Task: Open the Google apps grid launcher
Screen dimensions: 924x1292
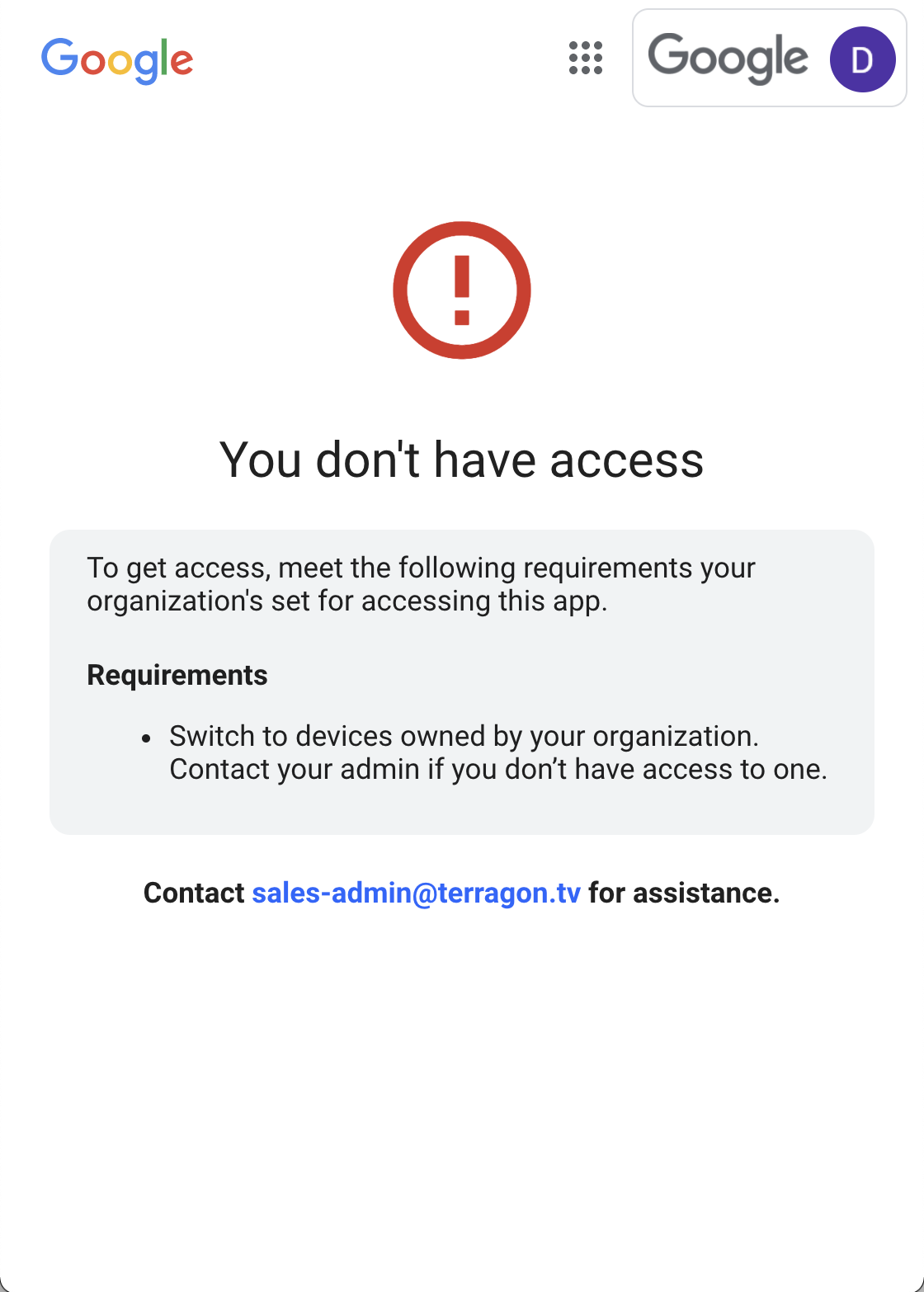Action: tap(586, 59)
